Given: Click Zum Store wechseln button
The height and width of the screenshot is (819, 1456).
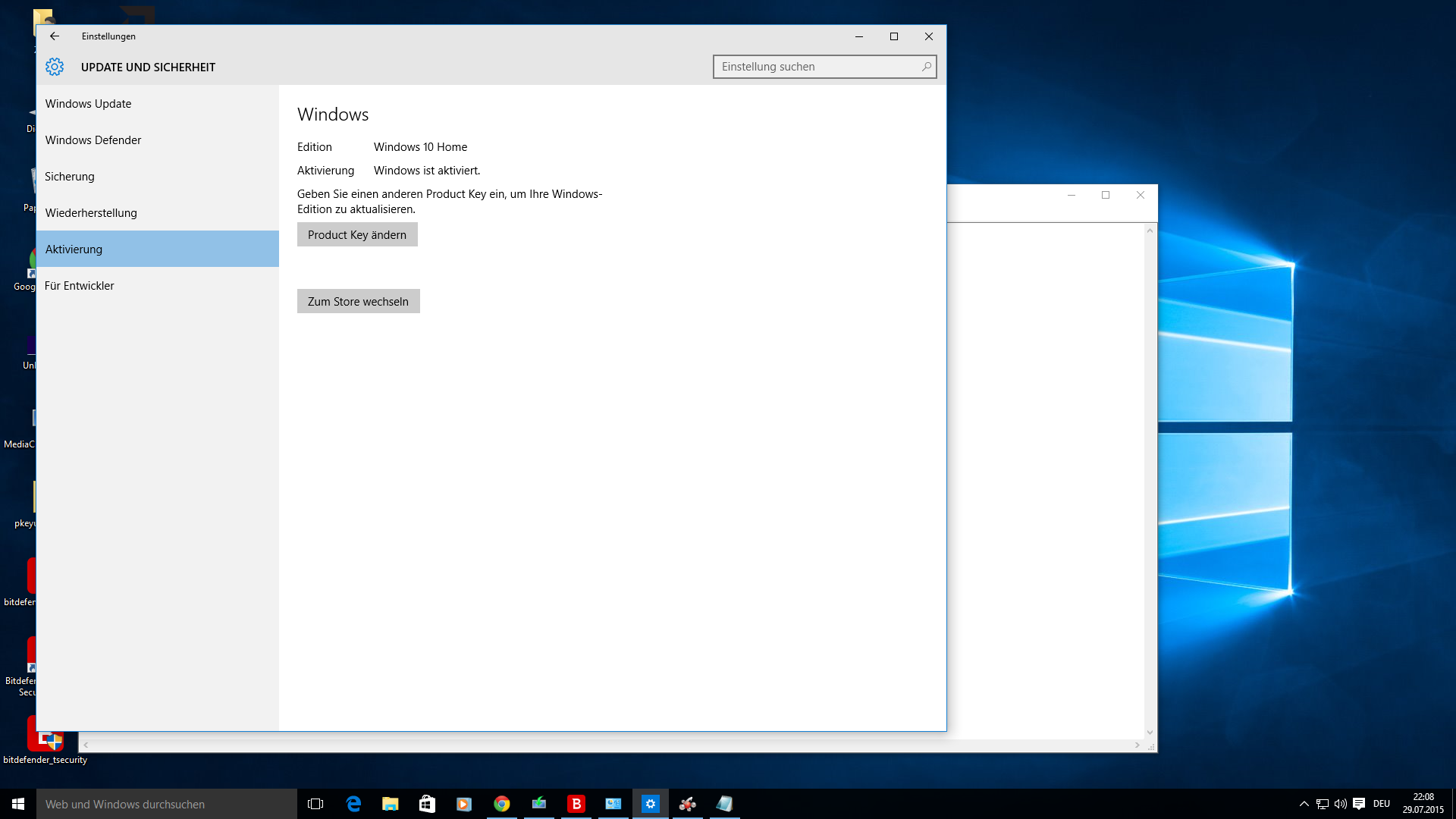Looking at the screenshot, I should click(358, 302).
